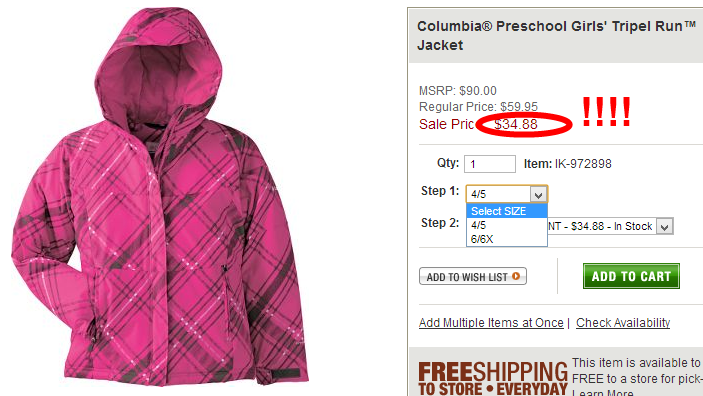Click the Step 2 dropdown arrow
The image size is (703, 396).
[665, 226]
